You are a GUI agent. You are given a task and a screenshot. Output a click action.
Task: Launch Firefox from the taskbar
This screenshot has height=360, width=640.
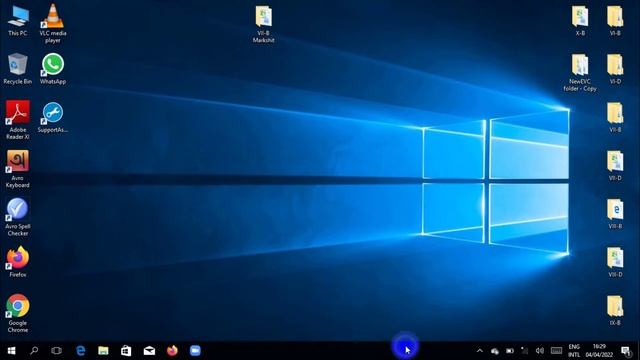[x=172, y=351]
